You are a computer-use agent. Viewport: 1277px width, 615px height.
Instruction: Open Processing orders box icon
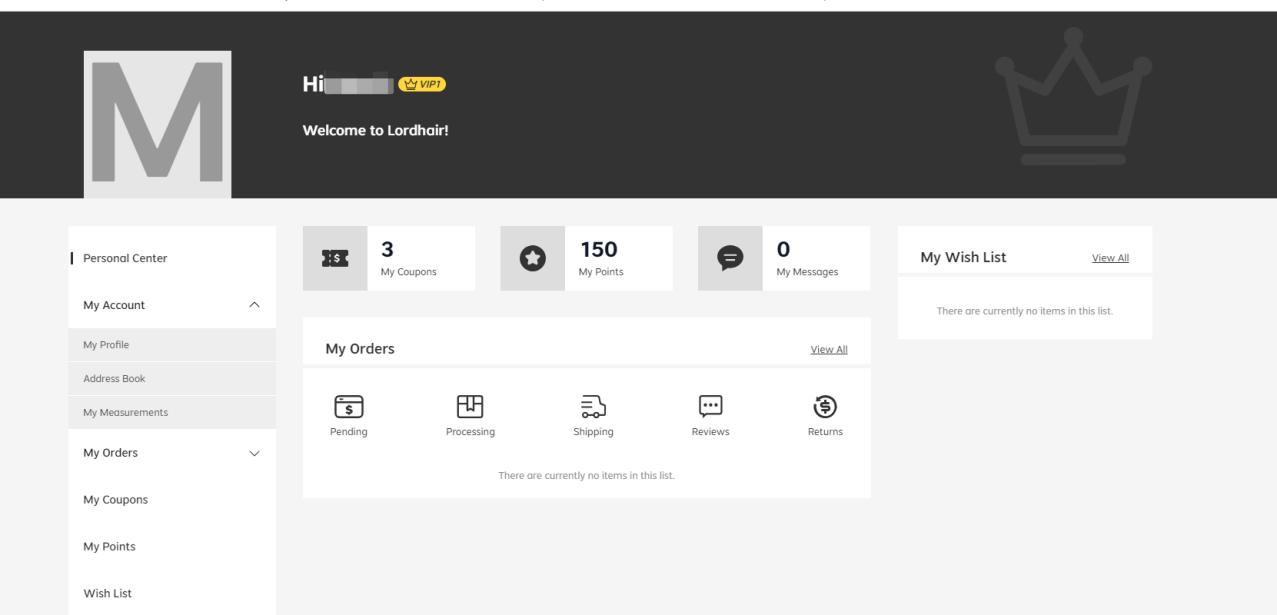pyautogui.click(x=470, y=407)
